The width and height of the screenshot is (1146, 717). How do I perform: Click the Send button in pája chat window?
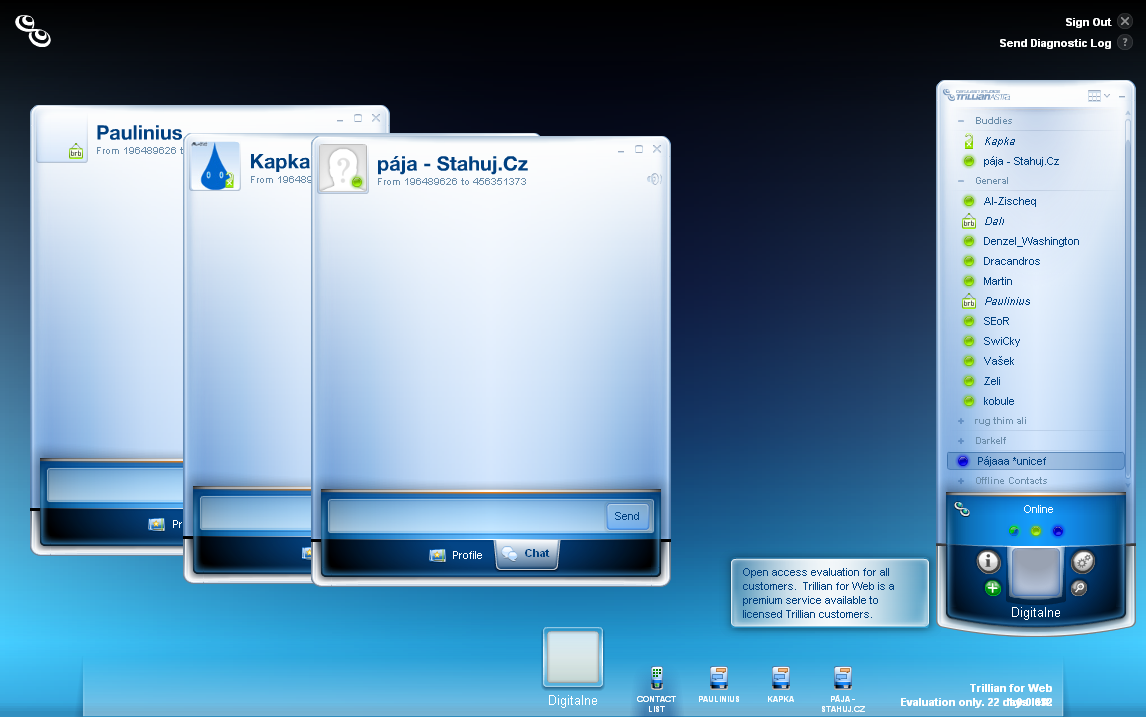tap(626, 516)
